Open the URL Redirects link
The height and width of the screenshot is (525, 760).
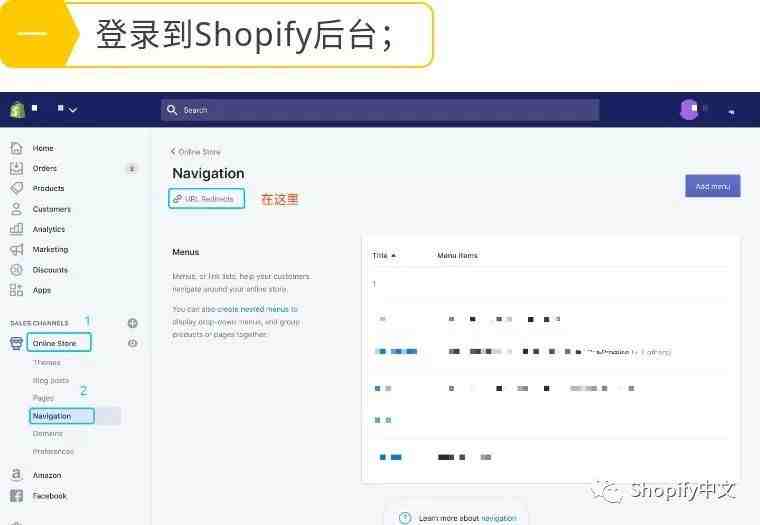207,199
